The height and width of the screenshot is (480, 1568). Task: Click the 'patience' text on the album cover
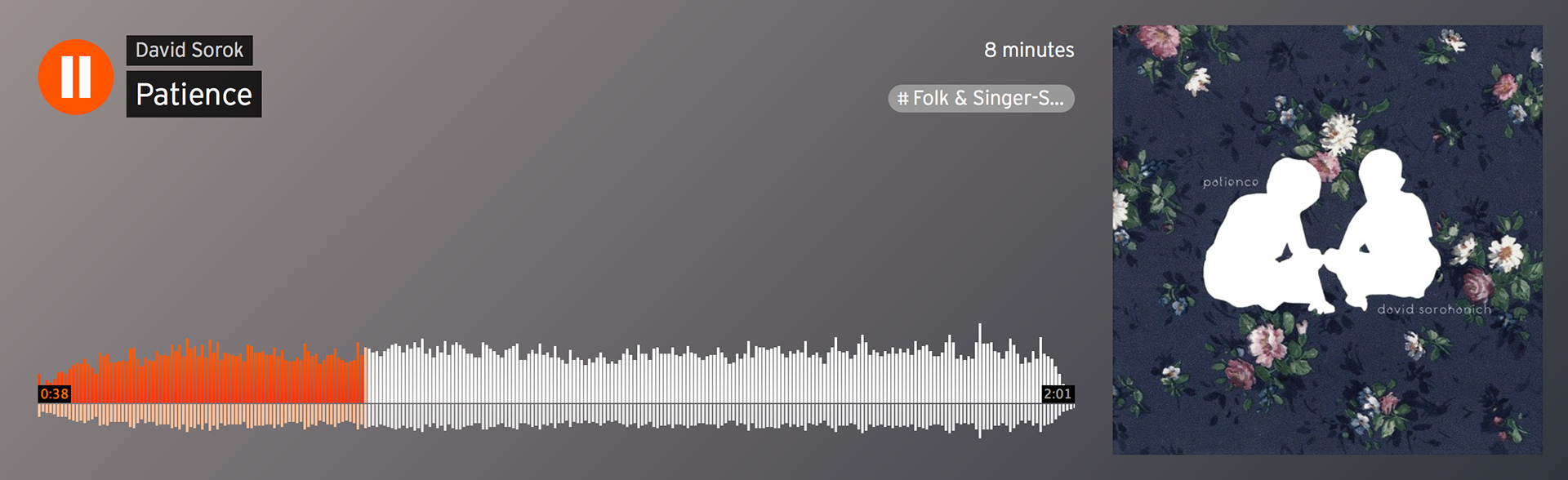pyautogui.click(x=1231, y=182)
